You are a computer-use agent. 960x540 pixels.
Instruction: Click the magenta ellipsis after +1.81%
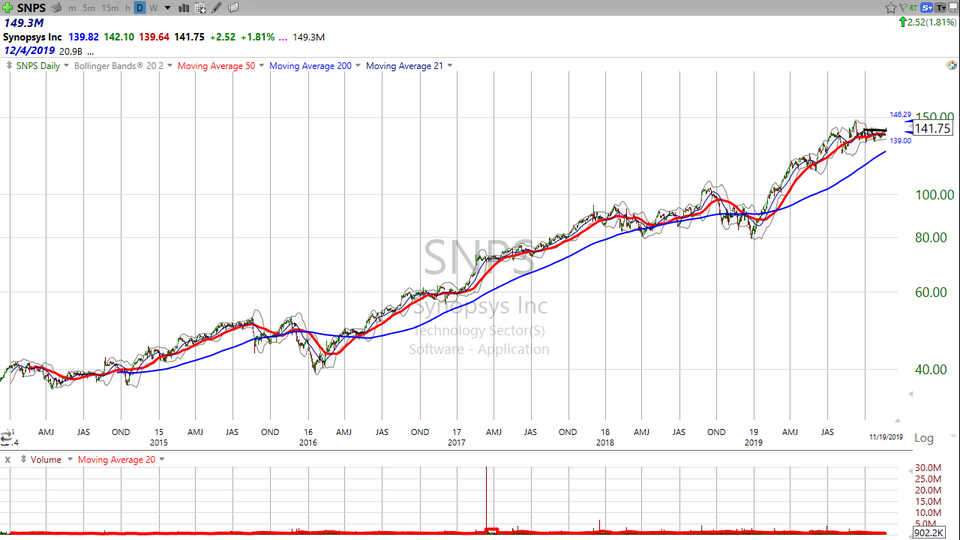pos(283,38)
